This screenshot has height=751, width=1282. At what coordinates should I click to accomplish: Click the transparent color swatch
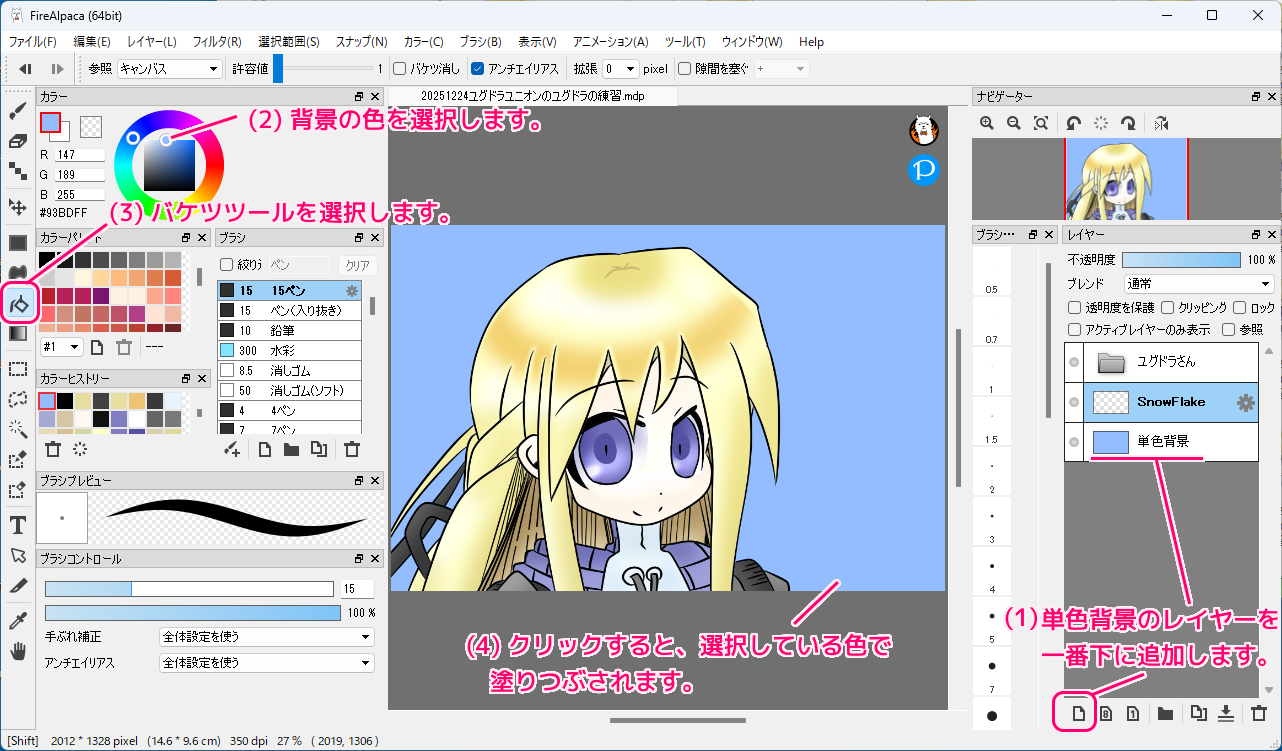(x=91, y=126)
